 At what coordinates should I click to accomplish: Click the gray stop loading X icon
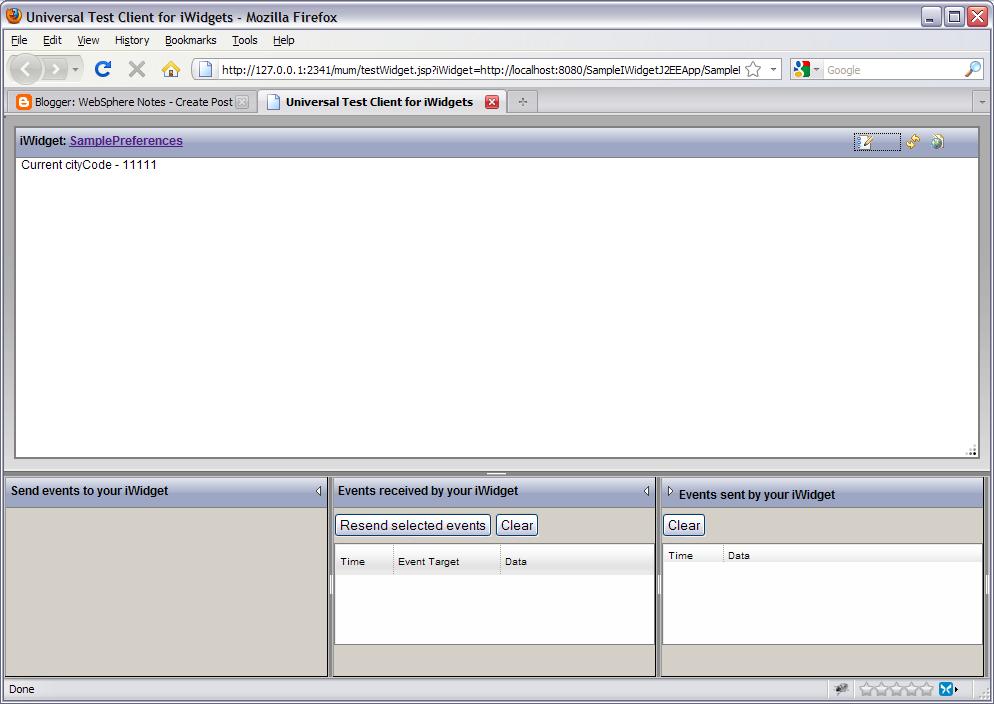coord(136,68)
